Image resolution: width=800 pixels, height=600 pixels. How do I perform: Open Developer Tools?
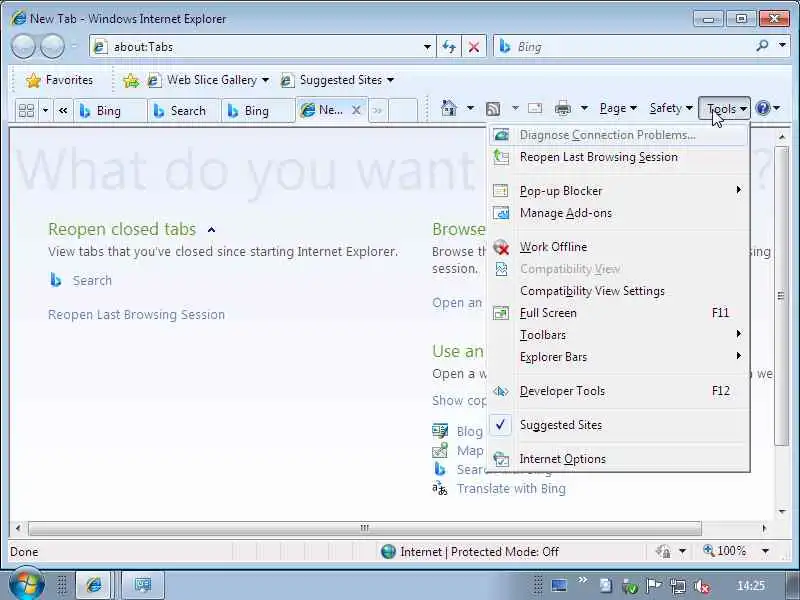(618, 391)
